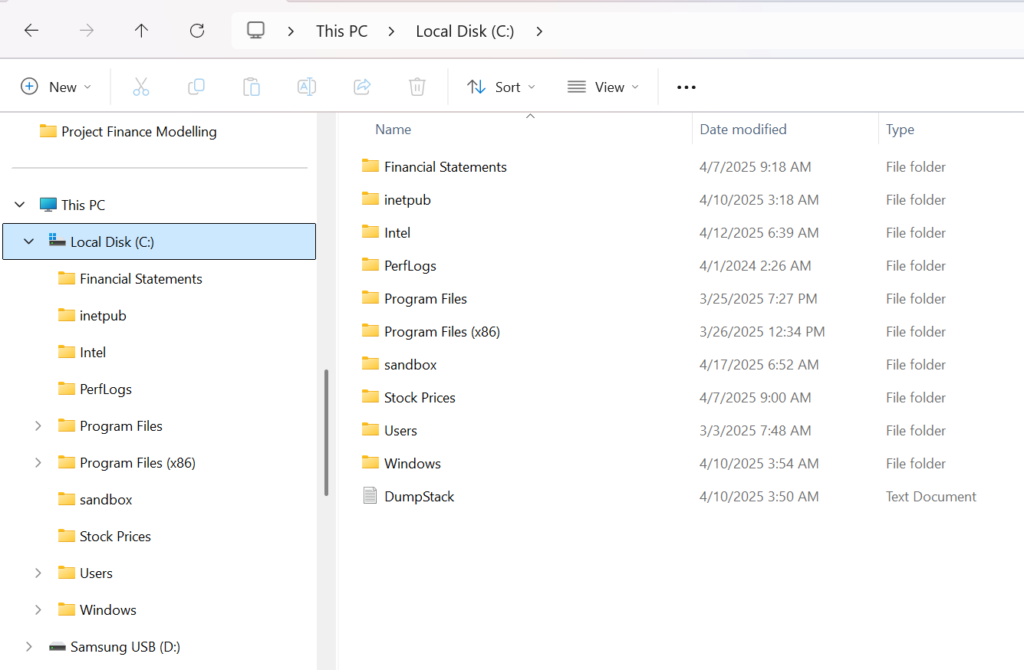Image resolution: width=1024 pixels, height=670 pixels.
Task: Open the View layout dropdown
Action: pos(603,87)
